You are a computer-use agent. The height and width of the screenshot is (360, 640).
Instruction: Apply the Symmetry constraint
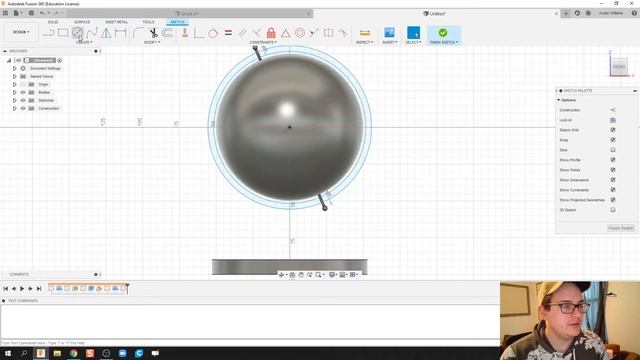pos(329,33)
